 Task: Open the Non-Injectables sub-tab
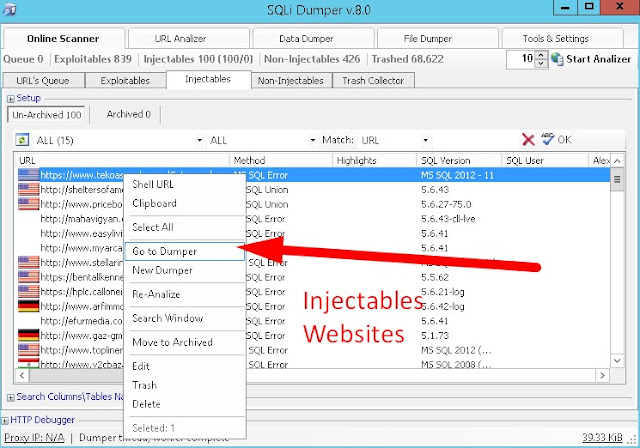coord(291,80)
